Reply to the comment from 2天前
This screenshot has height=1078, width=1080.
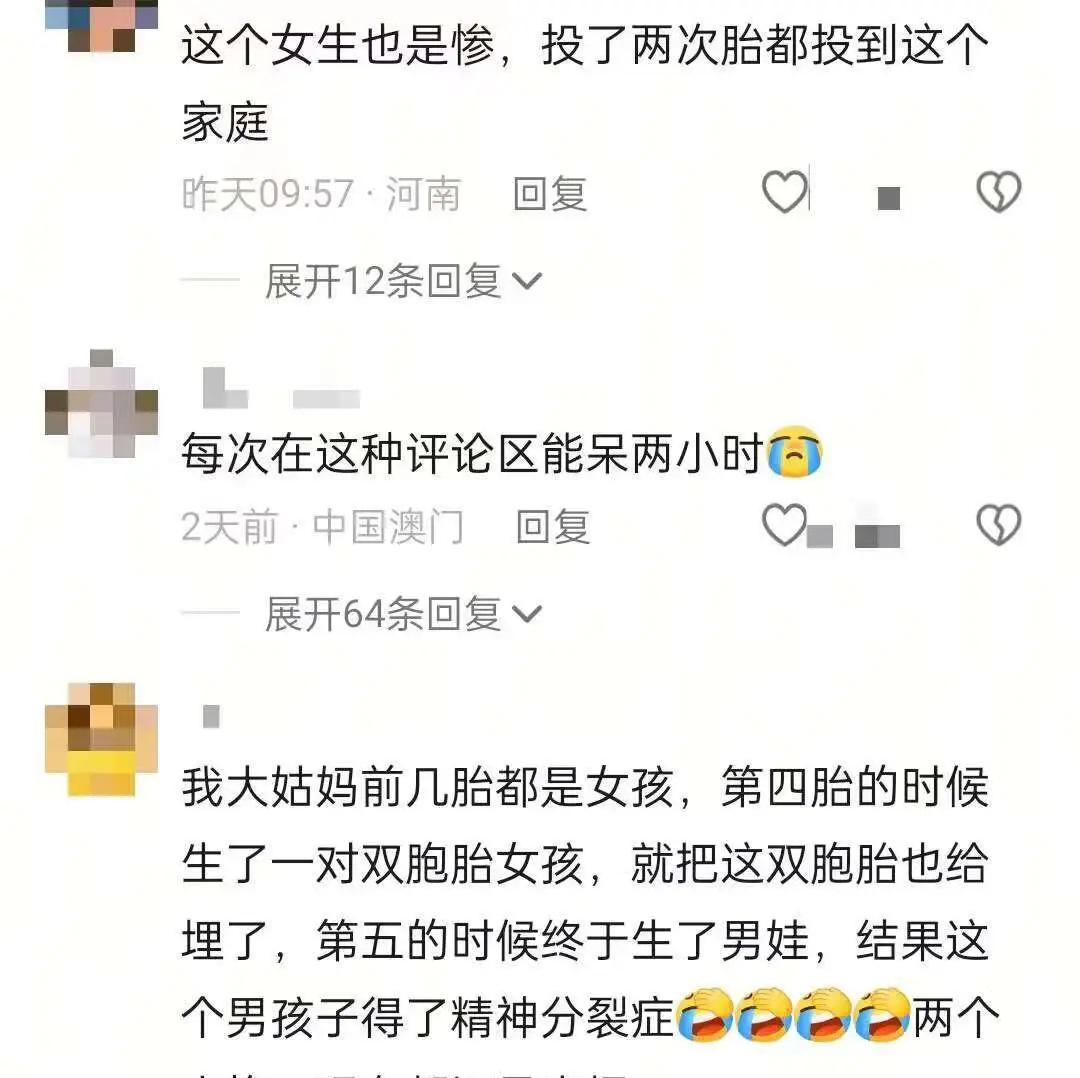coord(553,526)
